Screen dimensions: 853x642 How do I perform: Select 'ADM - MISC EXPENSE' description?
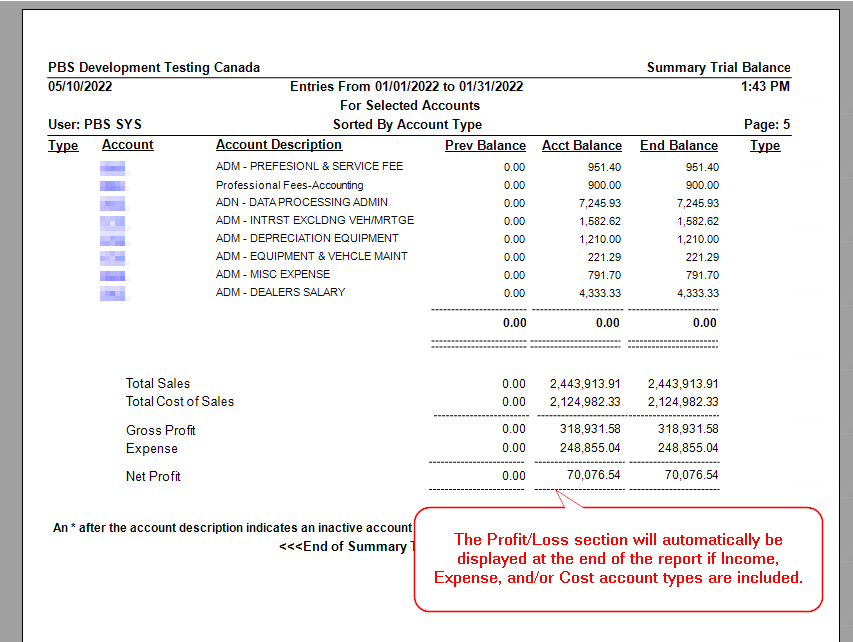273,274
